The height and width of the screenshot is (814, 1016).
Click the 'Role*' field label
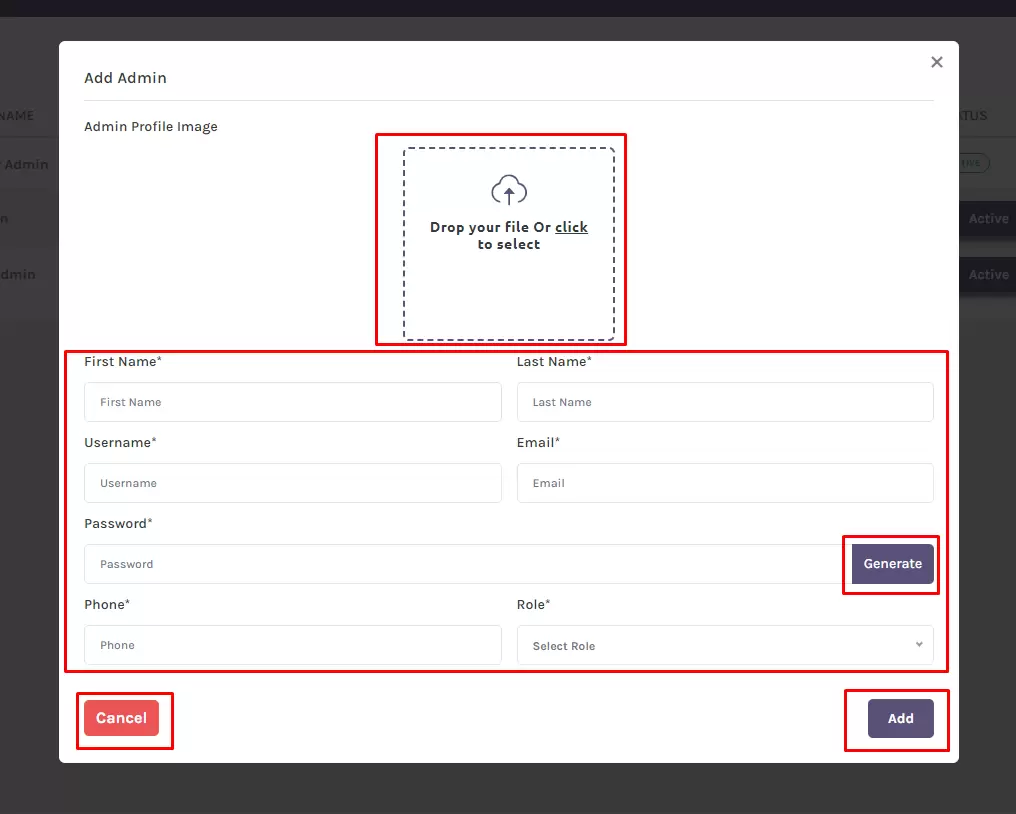[533, 605]
